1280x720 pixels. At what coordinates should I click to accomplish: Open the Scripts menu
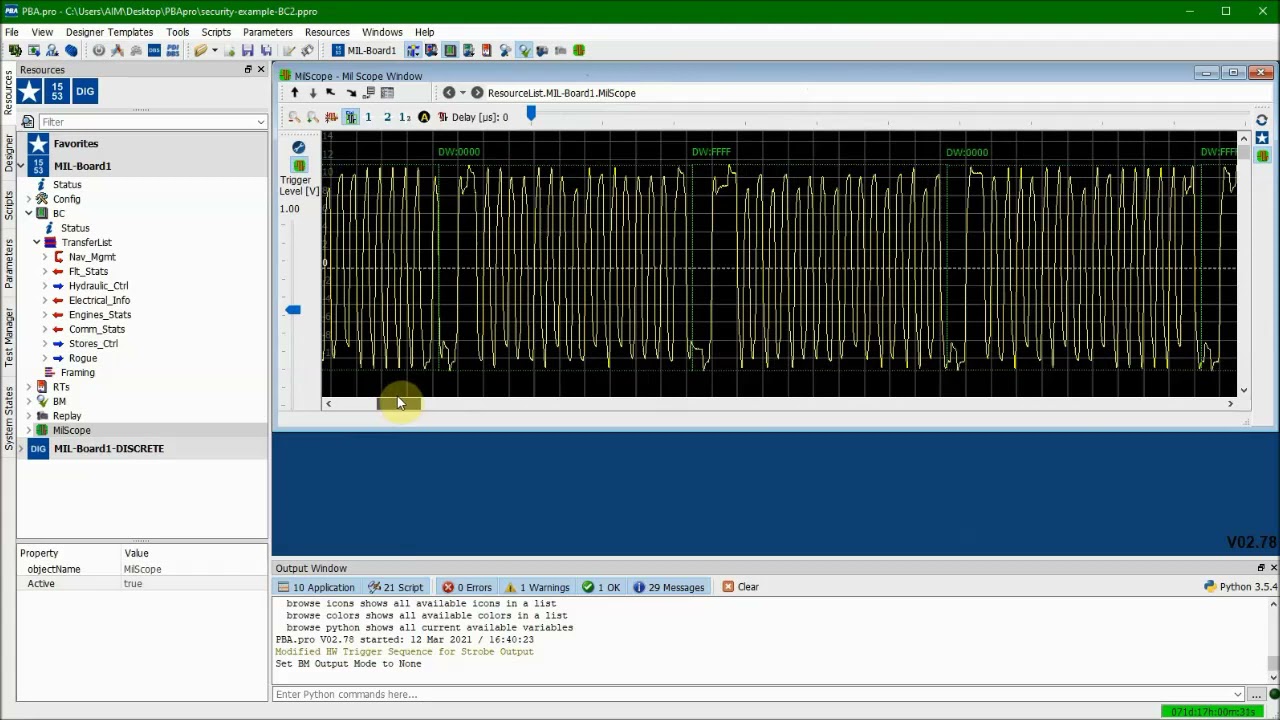pyautogui.click(x=216, y=32)
